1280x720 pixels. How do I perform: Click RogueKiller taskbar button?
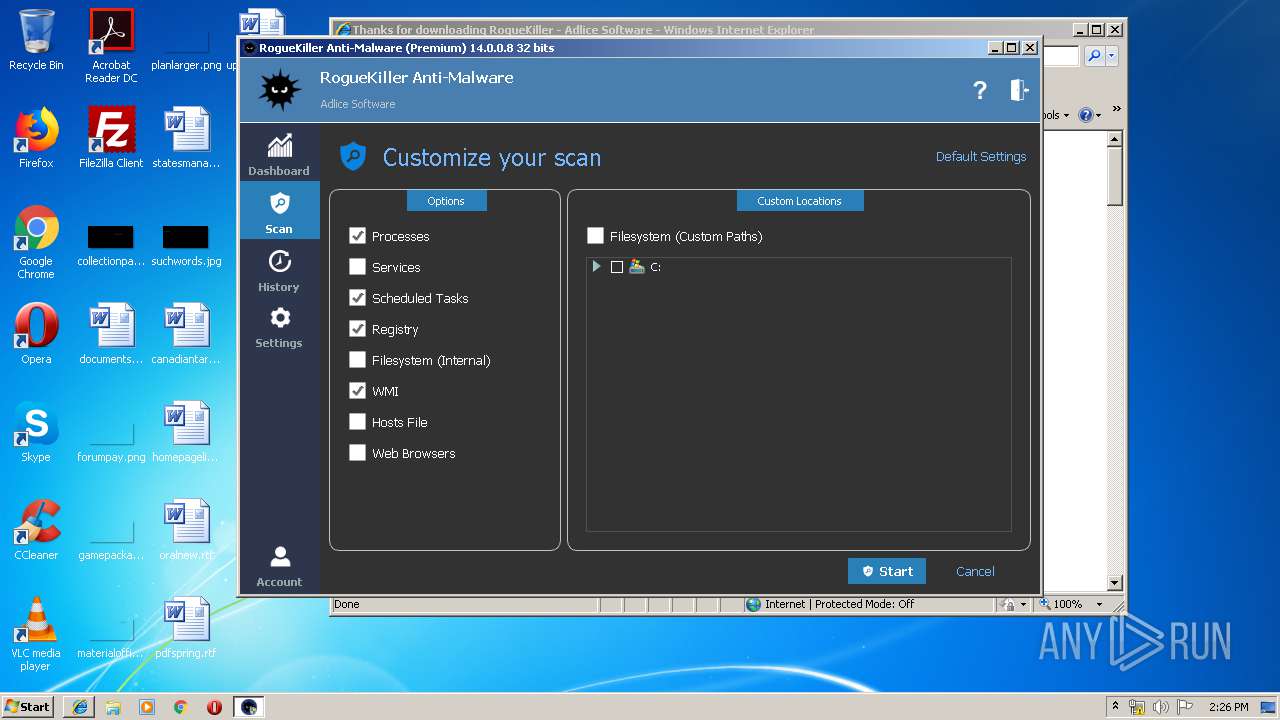click(x=249, y=707)
